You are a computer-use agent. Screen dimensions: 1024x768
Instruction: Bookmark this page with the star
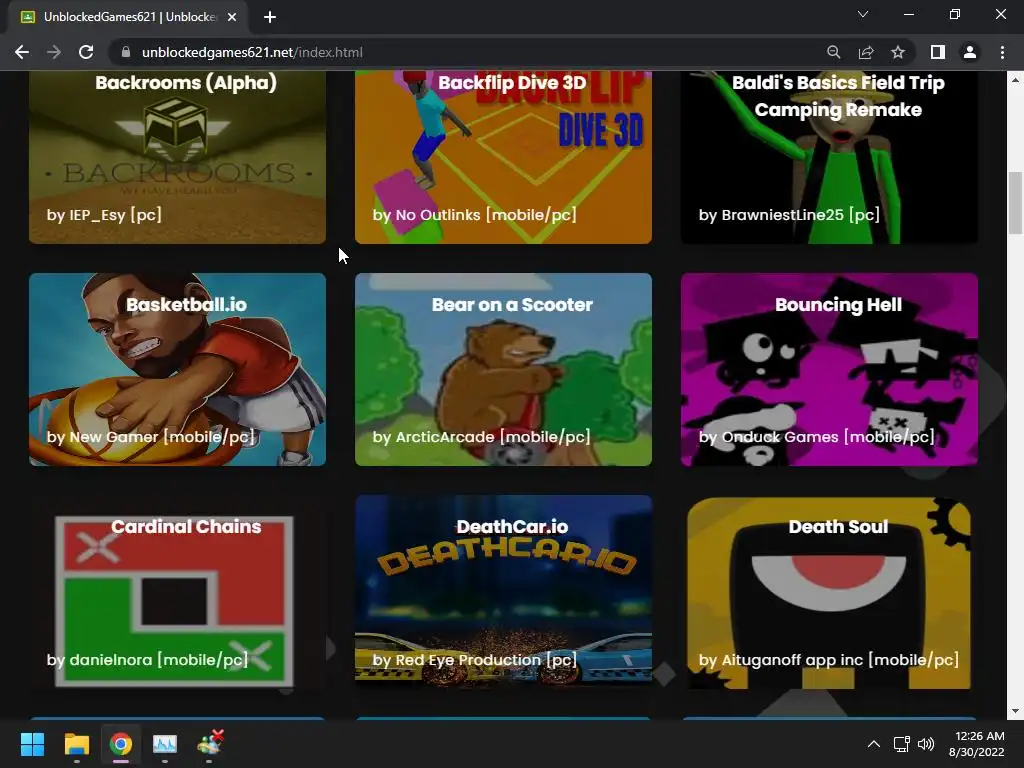click(x=898, y=52)
